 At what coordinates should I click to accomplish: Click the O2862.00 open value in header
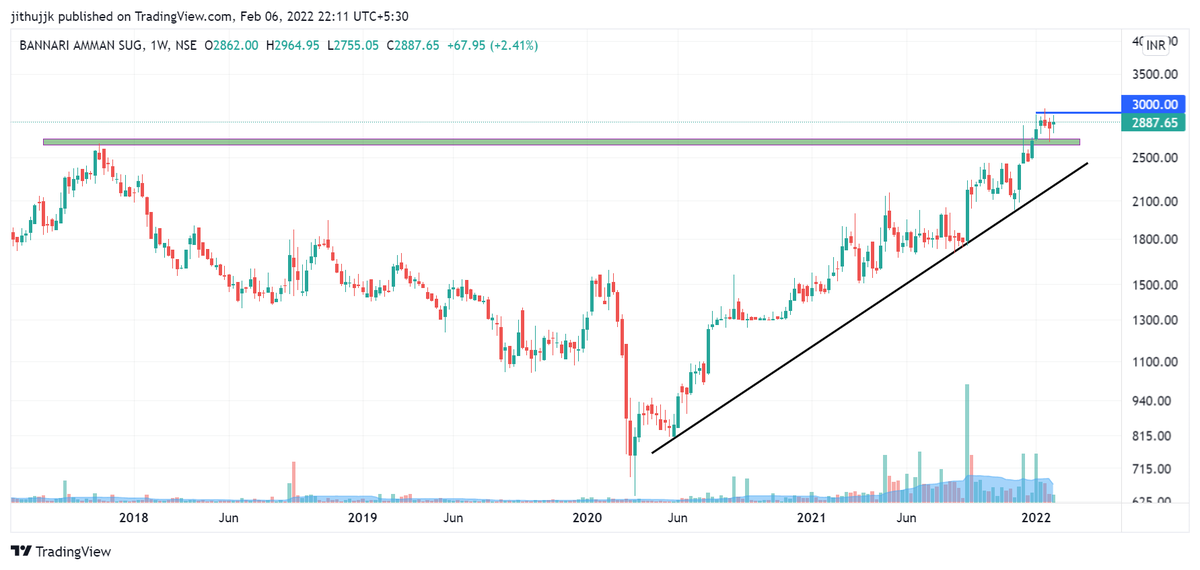click(x=232, y=45)
